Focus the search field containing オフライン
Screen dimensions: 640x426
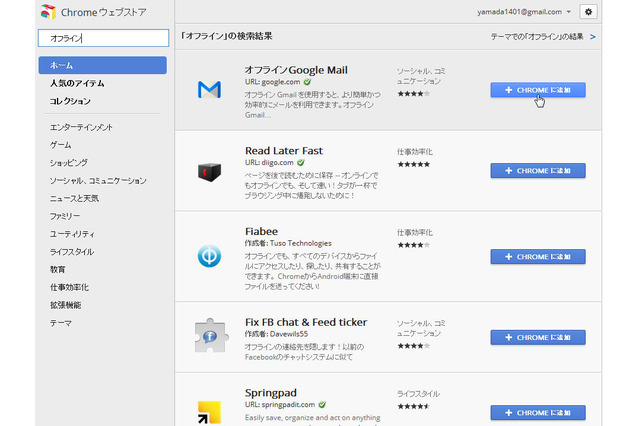pos(103,38)
